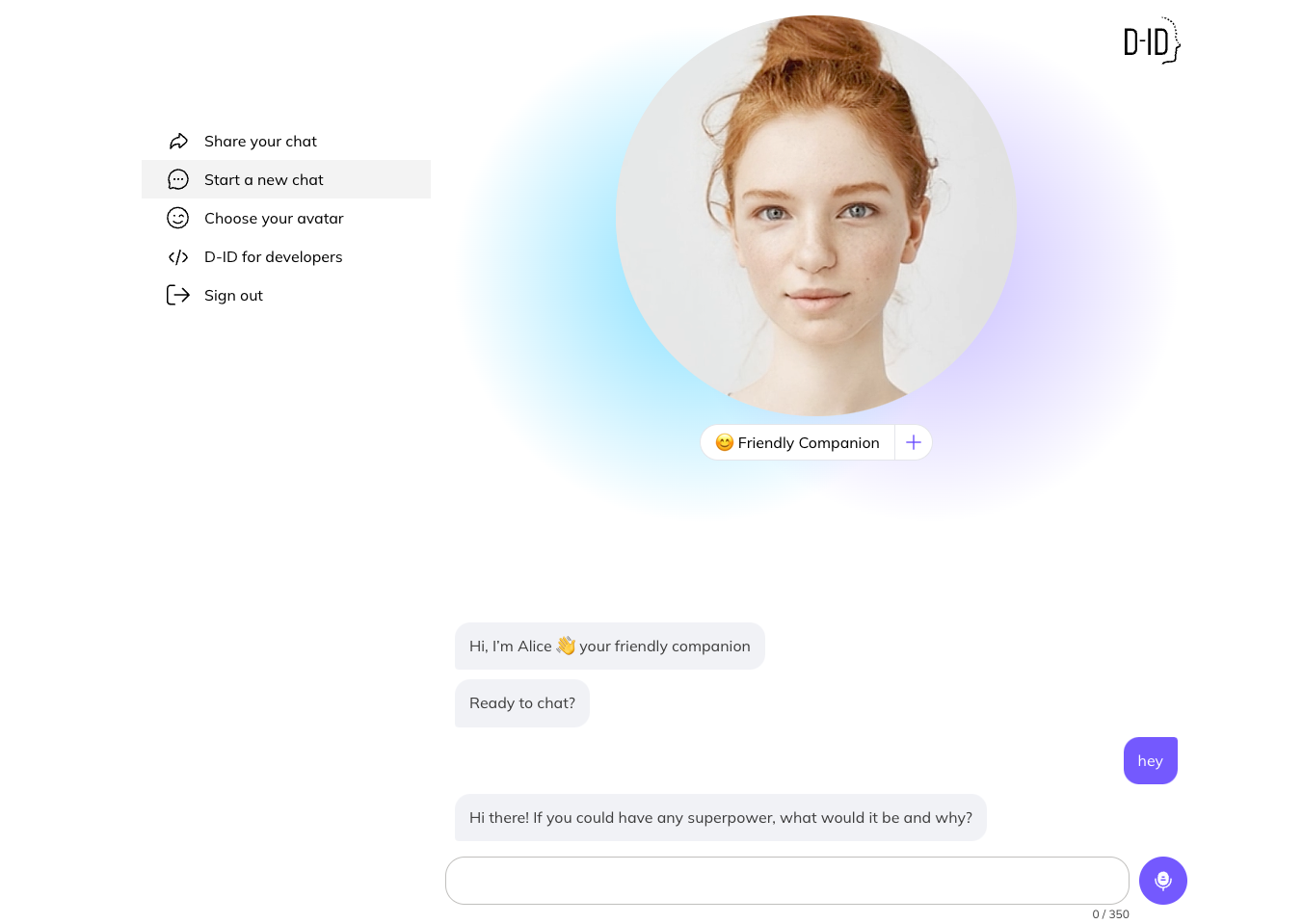
Task: Click the plus icon beside Friendly Companion
Action: point(914,442)
